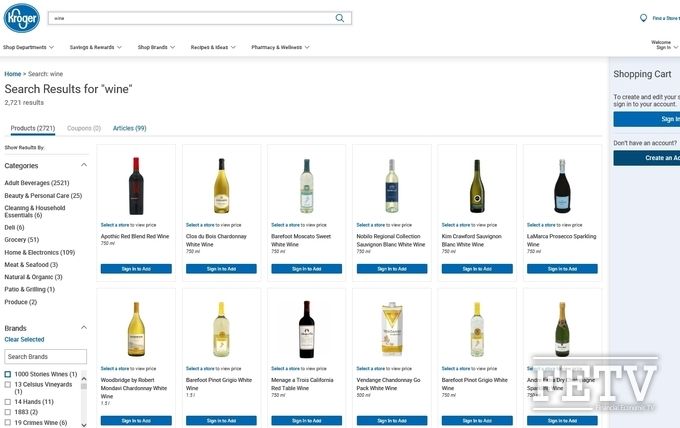Filter by Grocery (51) category
680x428 pixels.
(22, 239)
